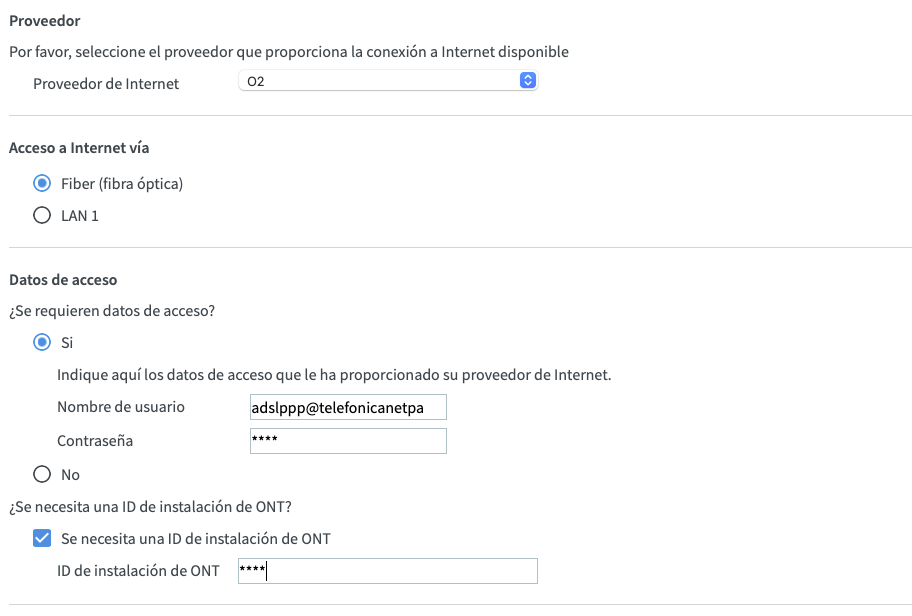Select the Si radio button for access data
This screenshot has width=912, height=616.
41,342
